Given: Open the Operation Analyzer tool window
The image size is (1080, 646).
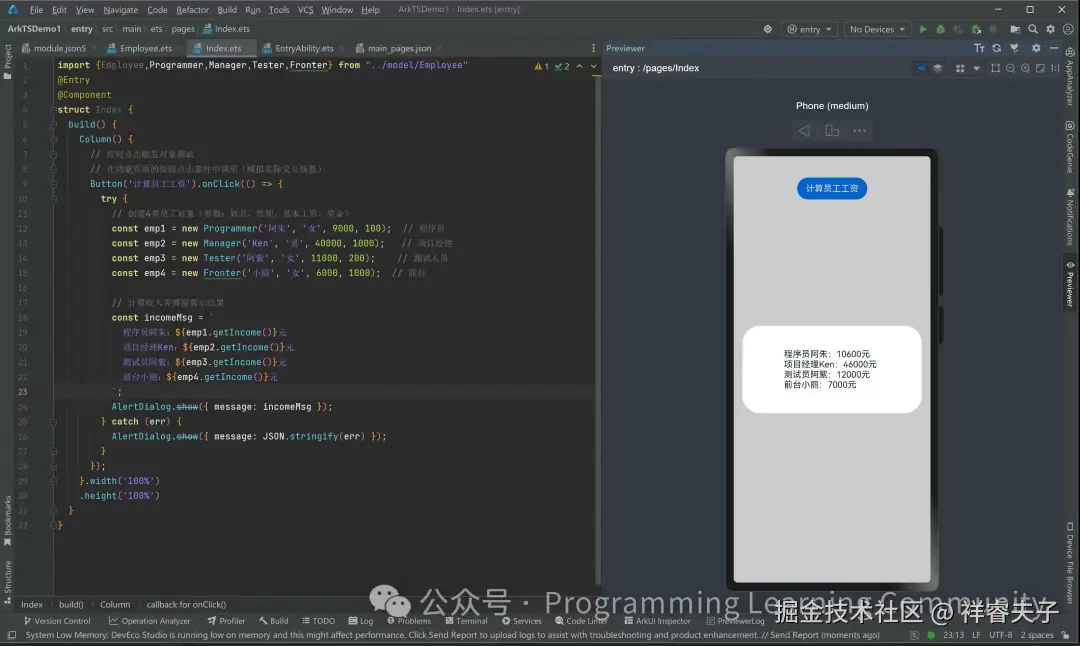Looking at the screenshot, I should [x=149, y=621].
